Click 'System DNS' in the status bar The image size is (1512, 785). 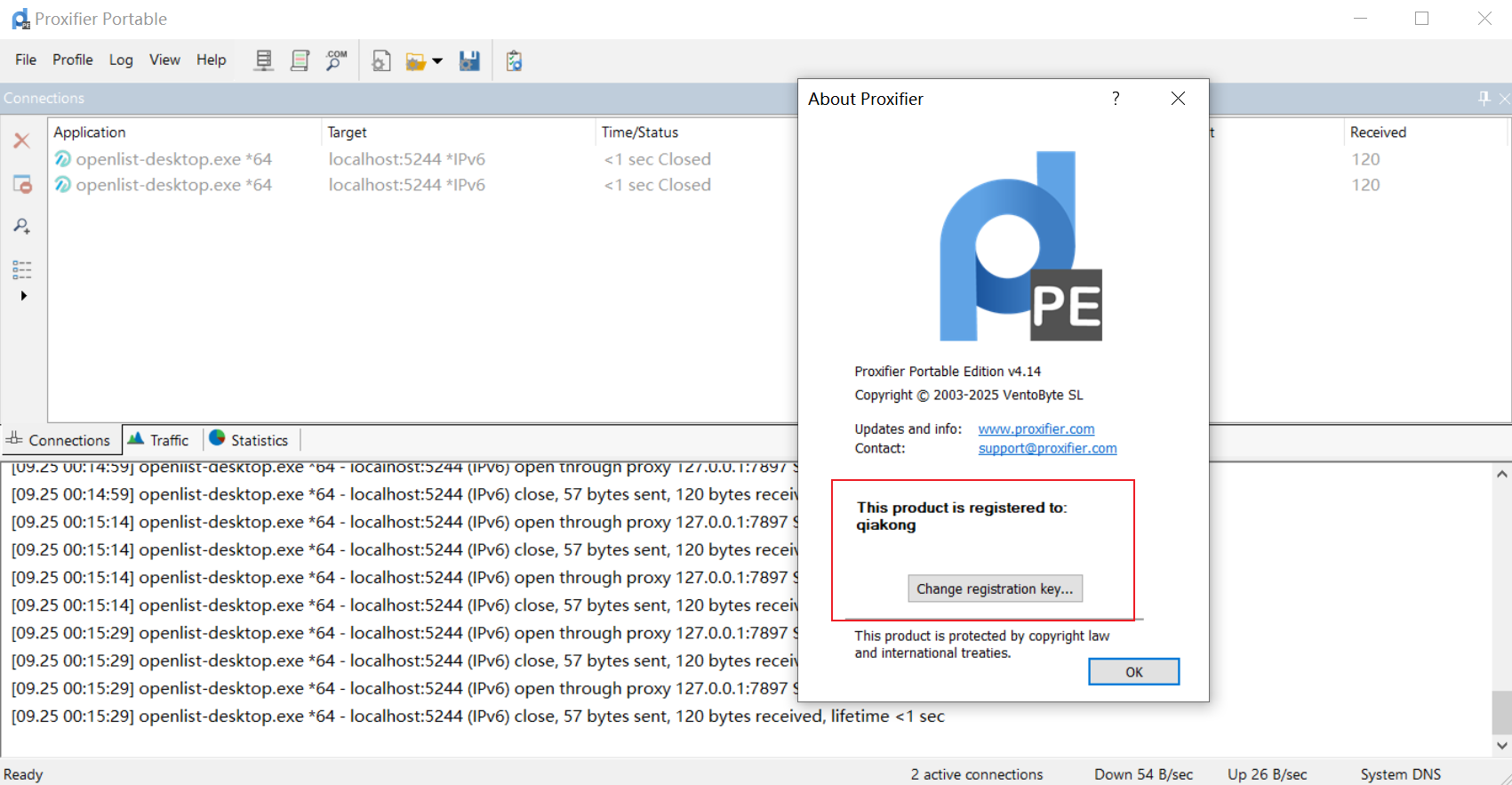(1401, 774)
